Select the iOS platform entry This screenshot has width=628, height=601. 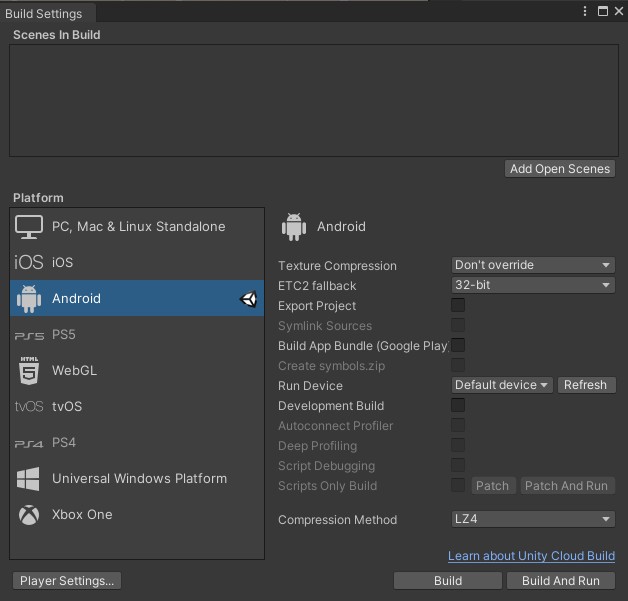[x=137, y=263]
